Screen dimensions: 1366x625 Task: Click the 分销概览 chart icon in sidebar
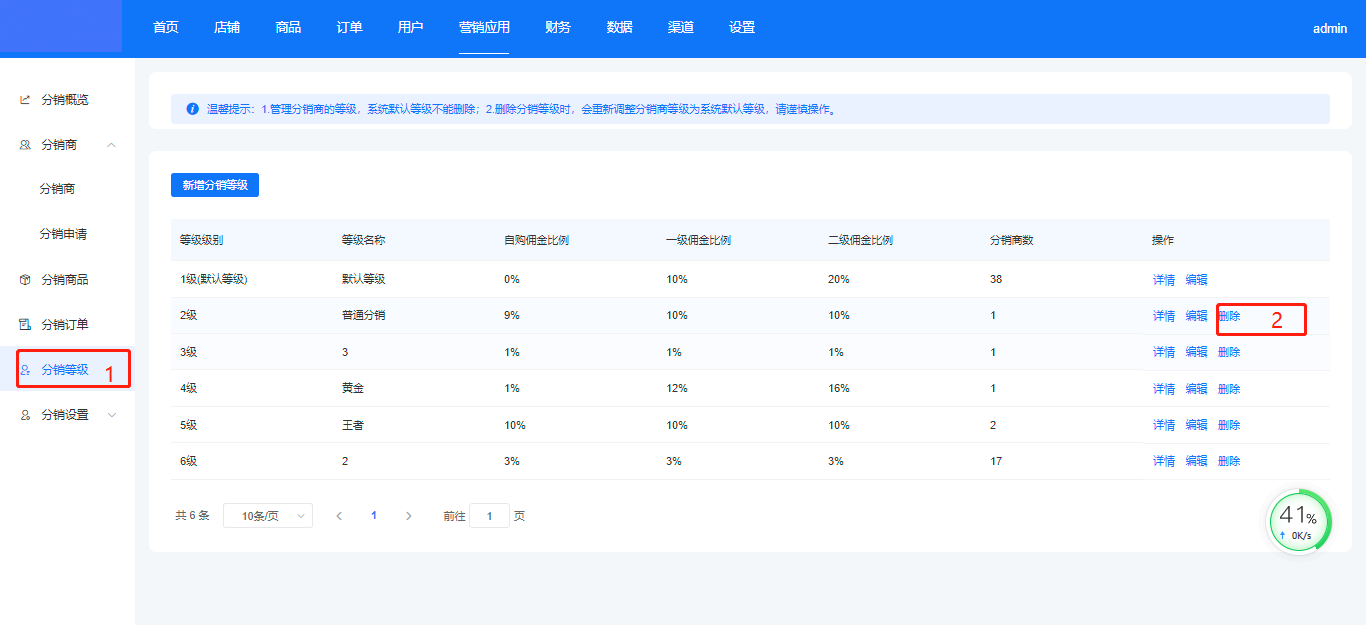[x=25, y=100]
